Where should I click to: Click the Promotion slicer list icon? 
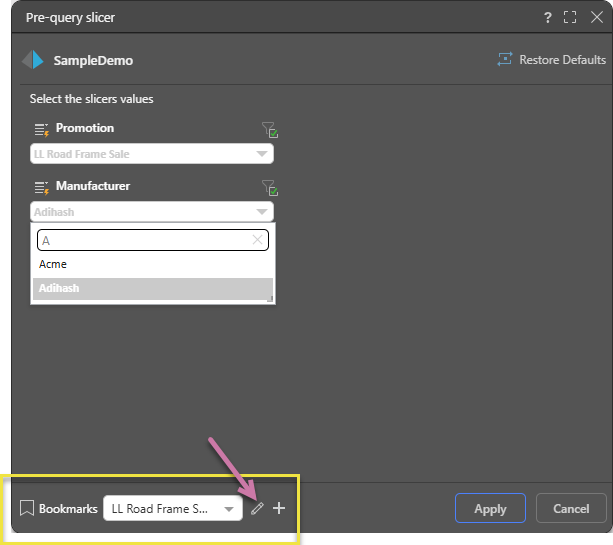click(x=41, y=129)
